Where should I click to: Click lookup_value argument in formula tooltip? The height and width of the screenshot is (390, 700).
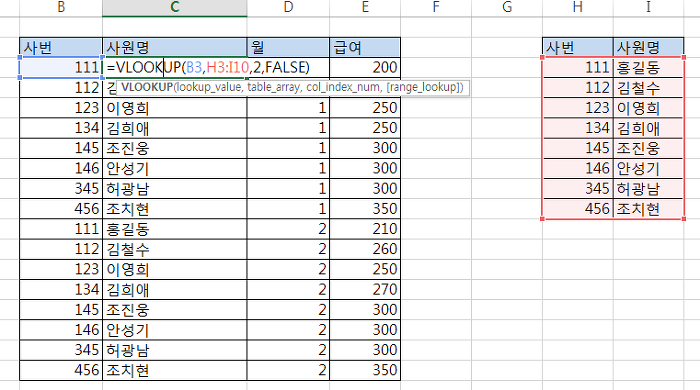coord(209,87)
